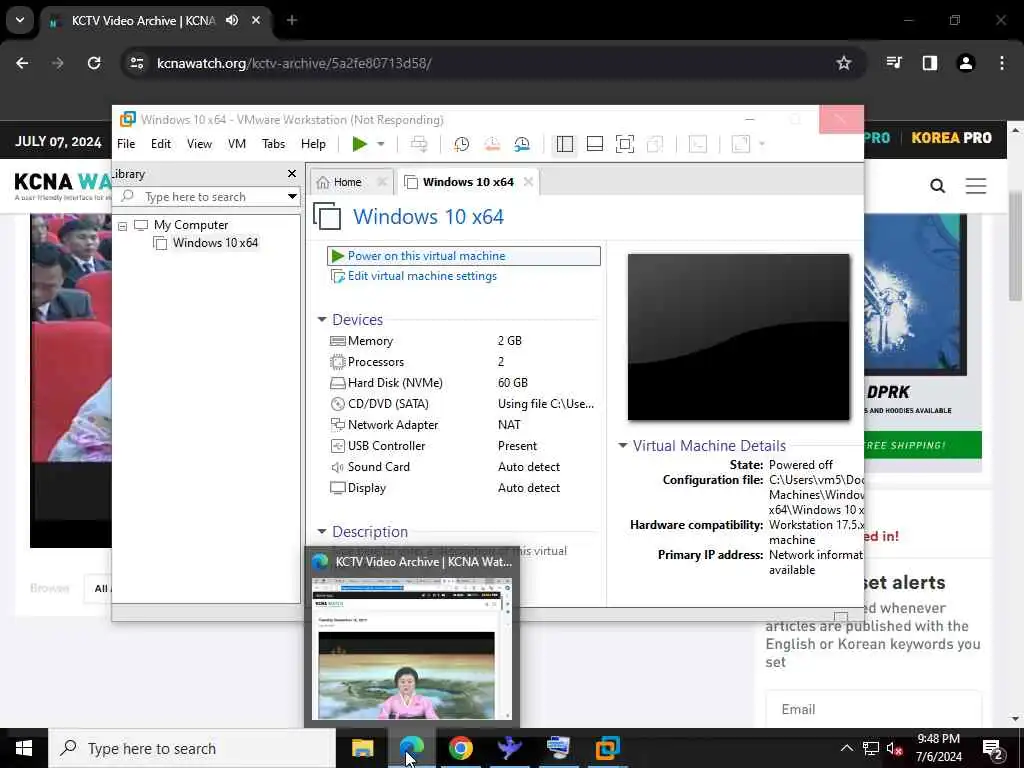Screen dimensions: 1024x768
Task: Close the Windows 10 x64 tab
Action: click(x=528, y=182)
